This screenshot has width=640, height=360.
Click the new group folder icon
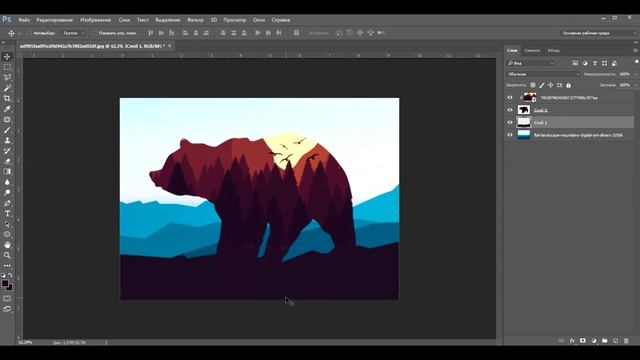604,341
